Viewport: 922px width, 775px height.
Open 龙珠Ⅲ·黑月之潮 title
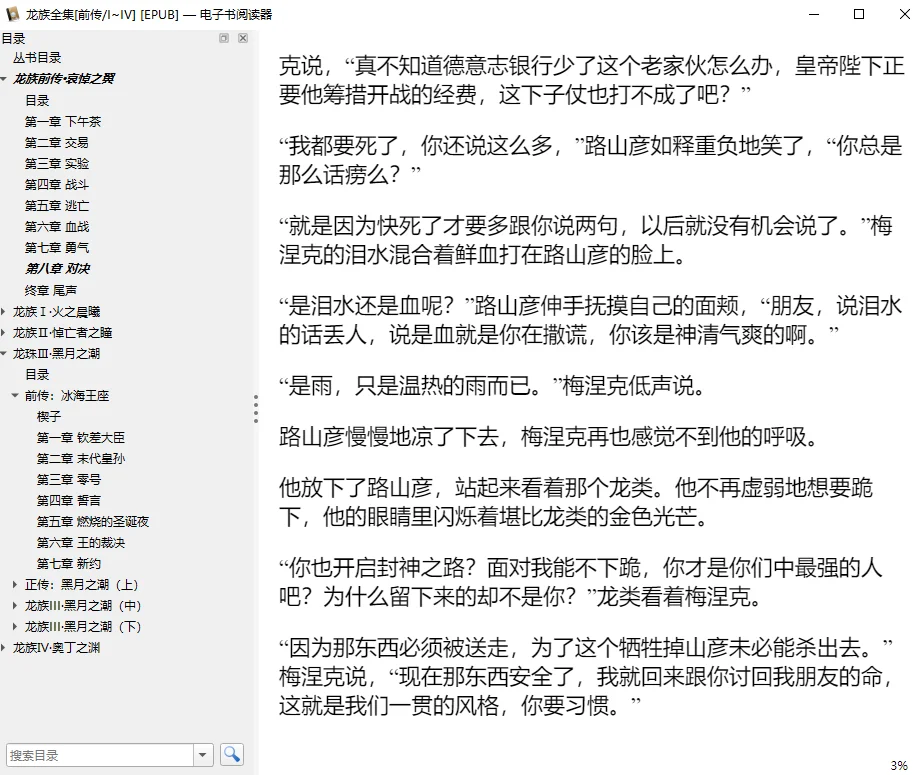pyautogui.click(x=56, y=354)
